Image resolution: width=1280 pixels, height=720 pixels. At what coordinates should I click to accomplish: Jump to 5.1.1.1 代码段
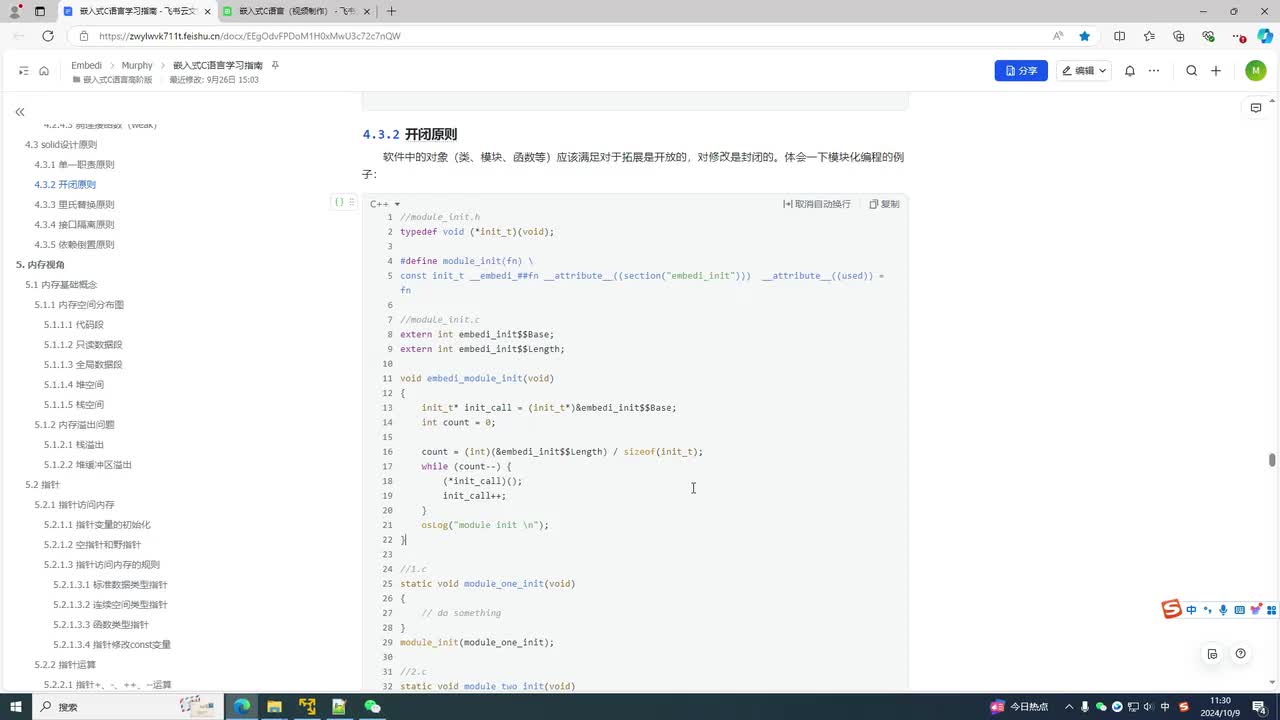pyautogui.click(x=74, y=324)
